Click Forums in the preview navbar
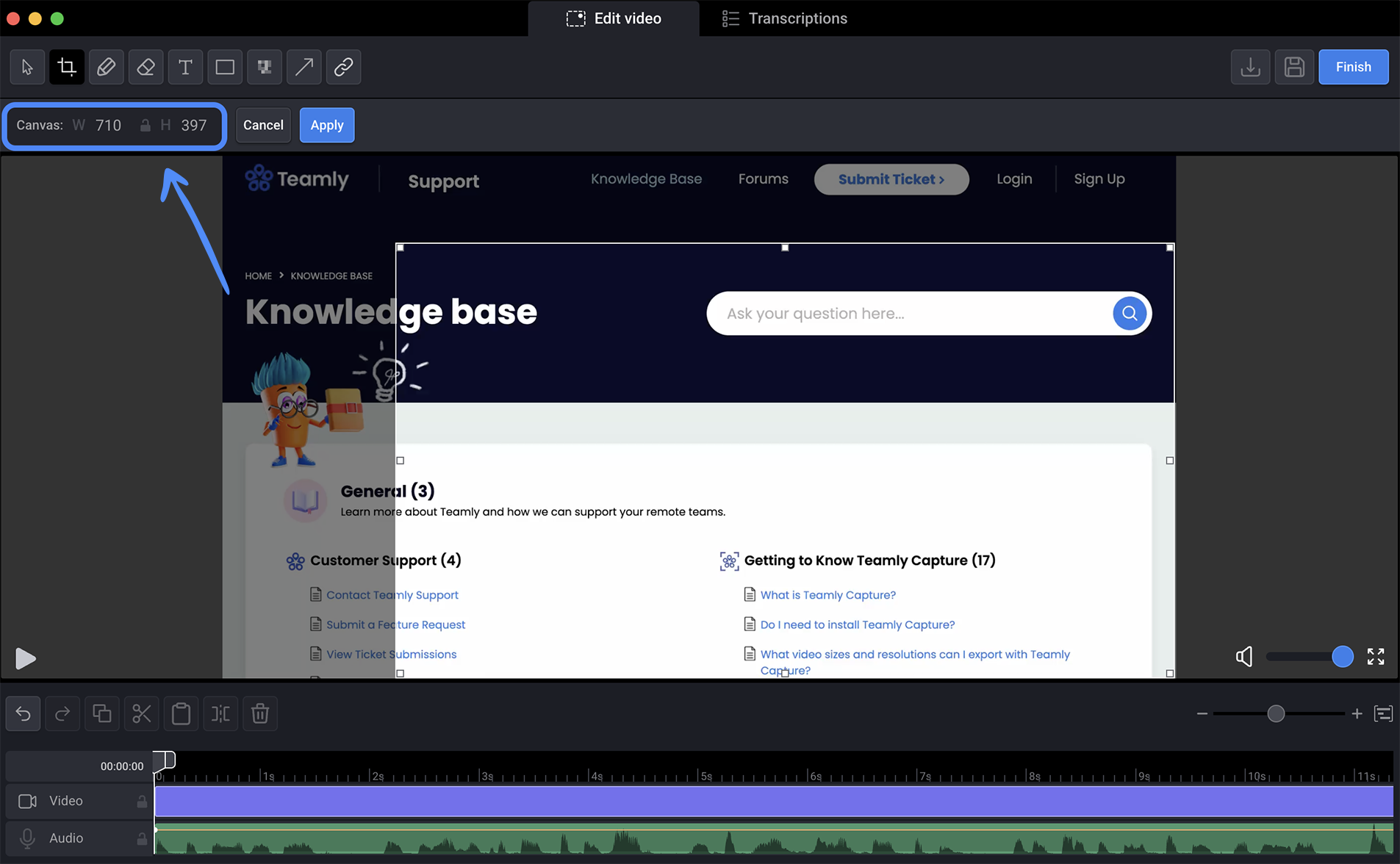 point(763,179)
